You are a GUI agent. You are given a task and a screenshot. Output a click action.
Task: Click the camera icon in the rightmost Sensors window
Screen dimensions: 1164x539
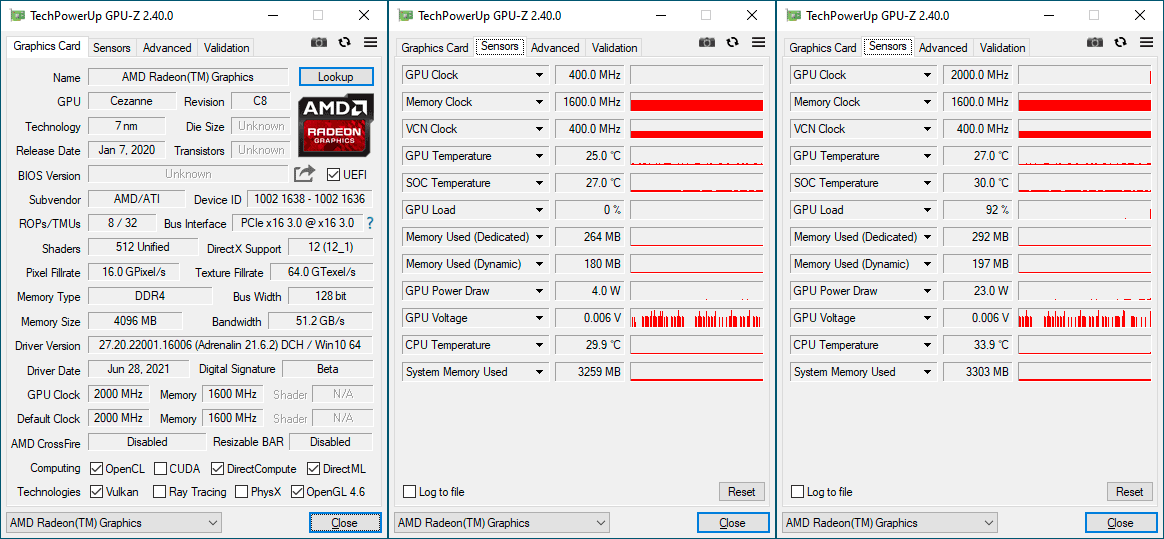click(x=1095, y=43)
